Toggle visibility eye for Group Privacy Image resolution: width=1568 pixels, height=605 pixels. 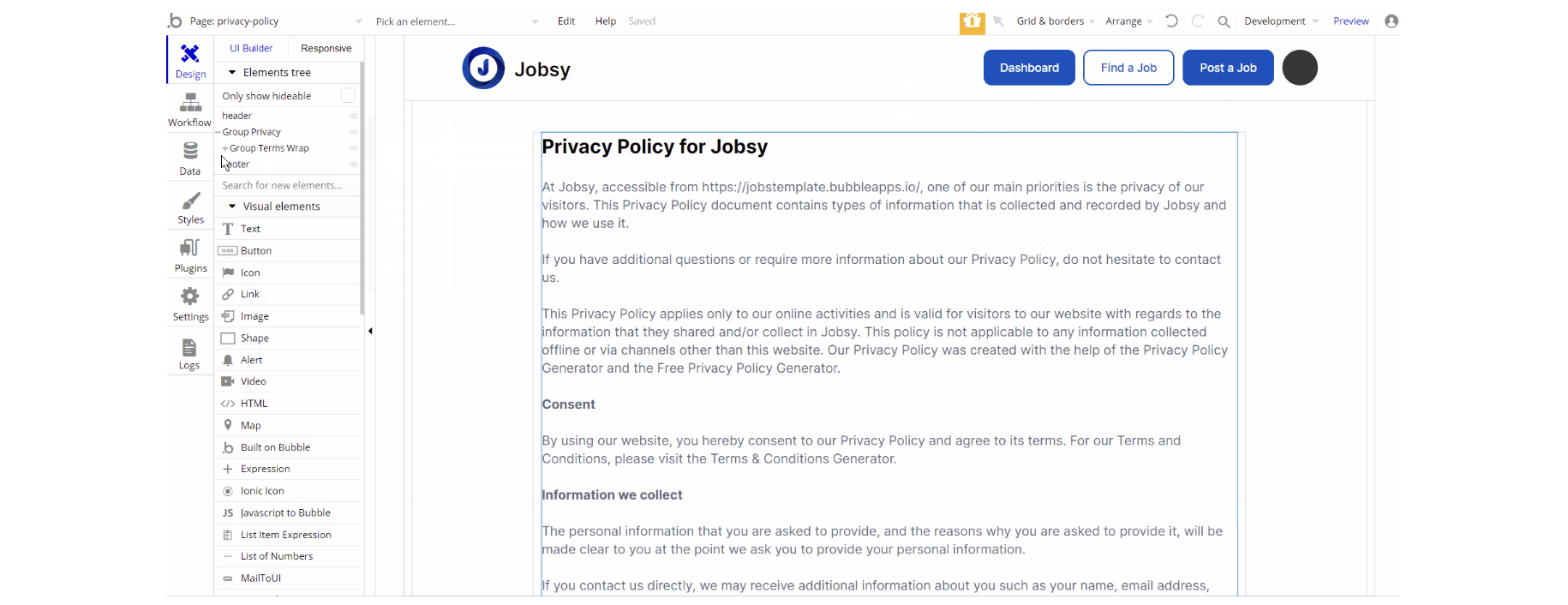click(x=353, y=132)
